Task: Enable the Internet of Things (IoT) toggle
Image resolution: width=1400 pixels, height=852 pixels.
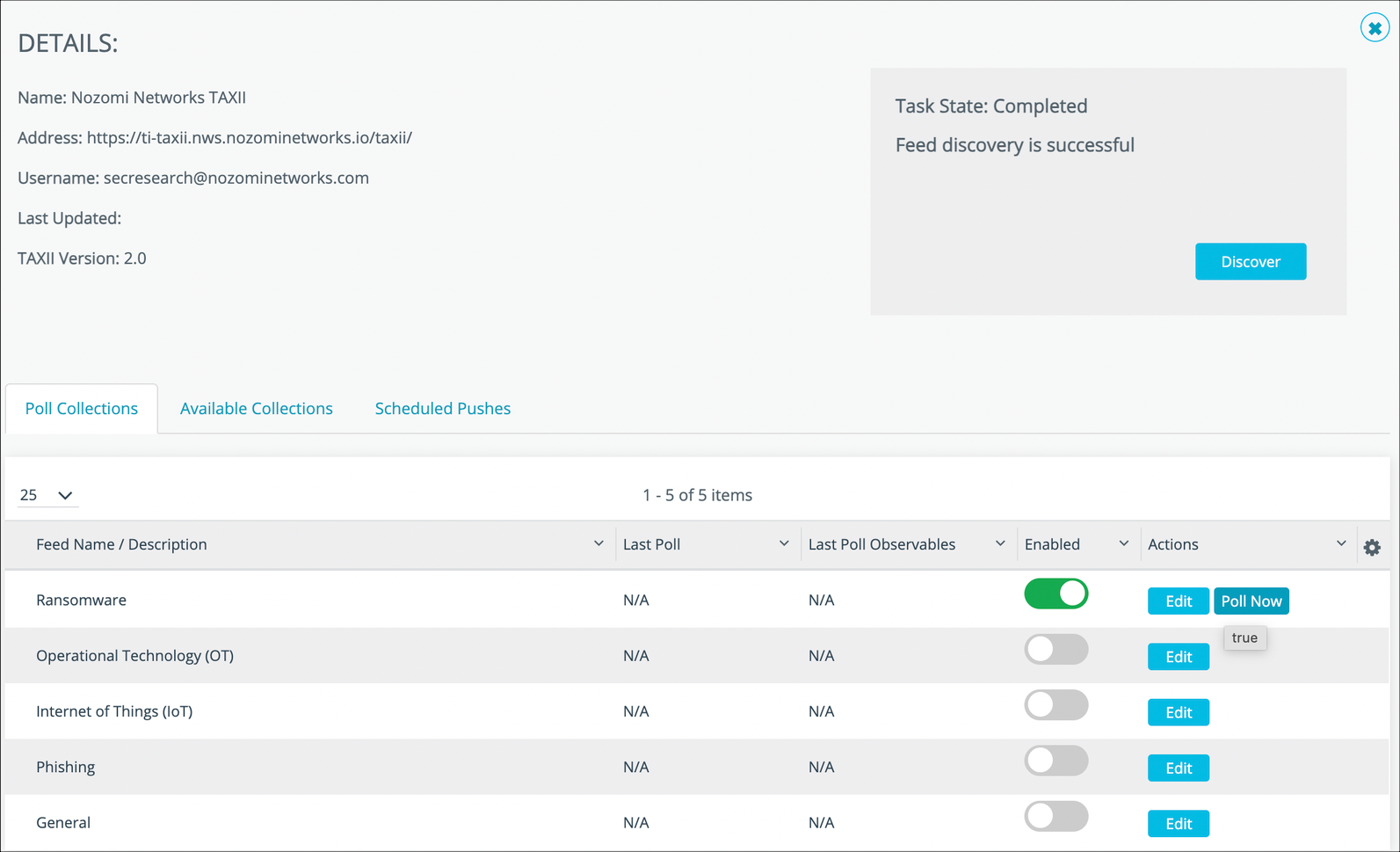Action: click(x=1056, y=705)
